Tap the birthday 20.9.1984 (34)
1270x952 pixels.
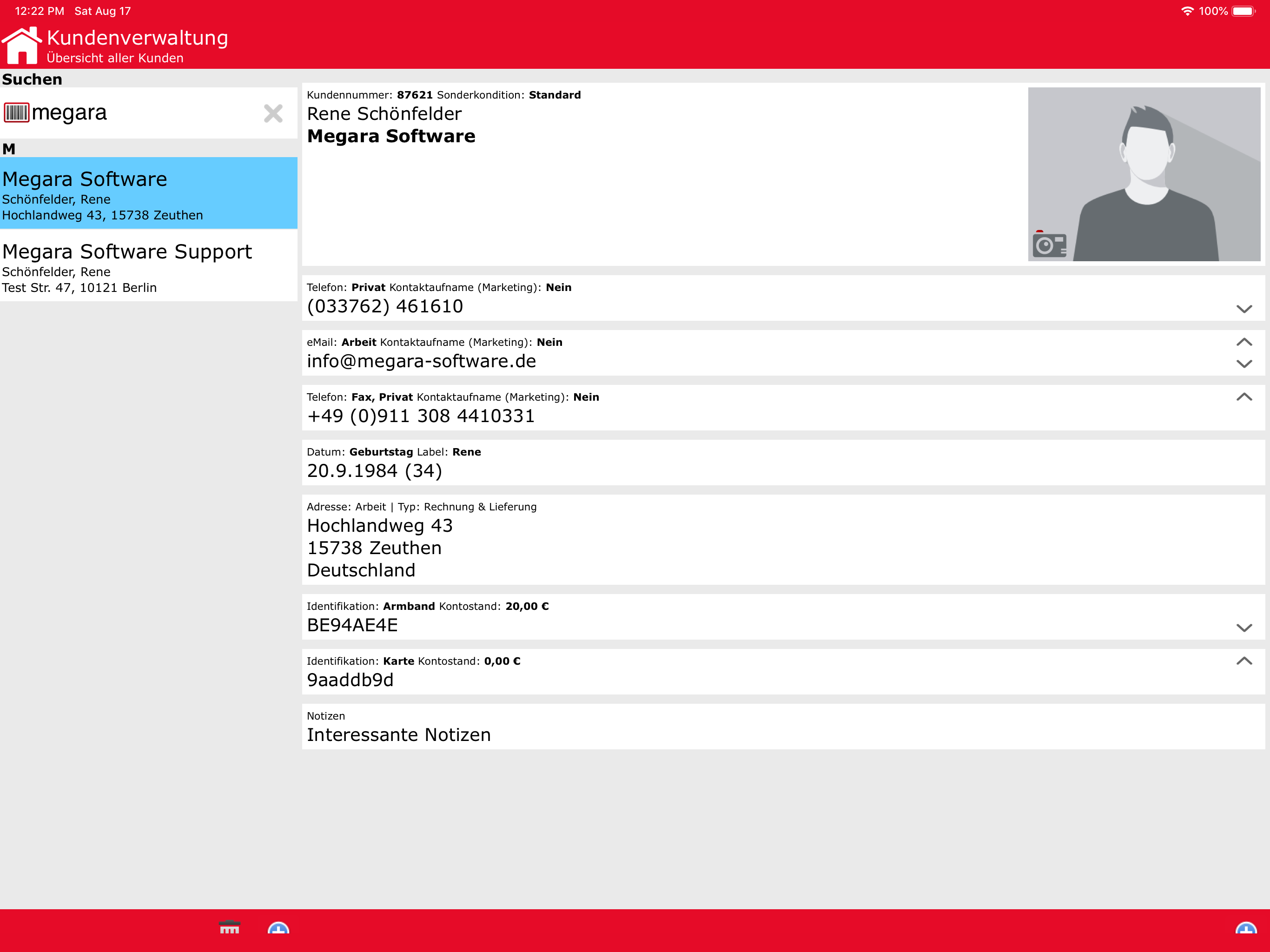tap(374, 471)
